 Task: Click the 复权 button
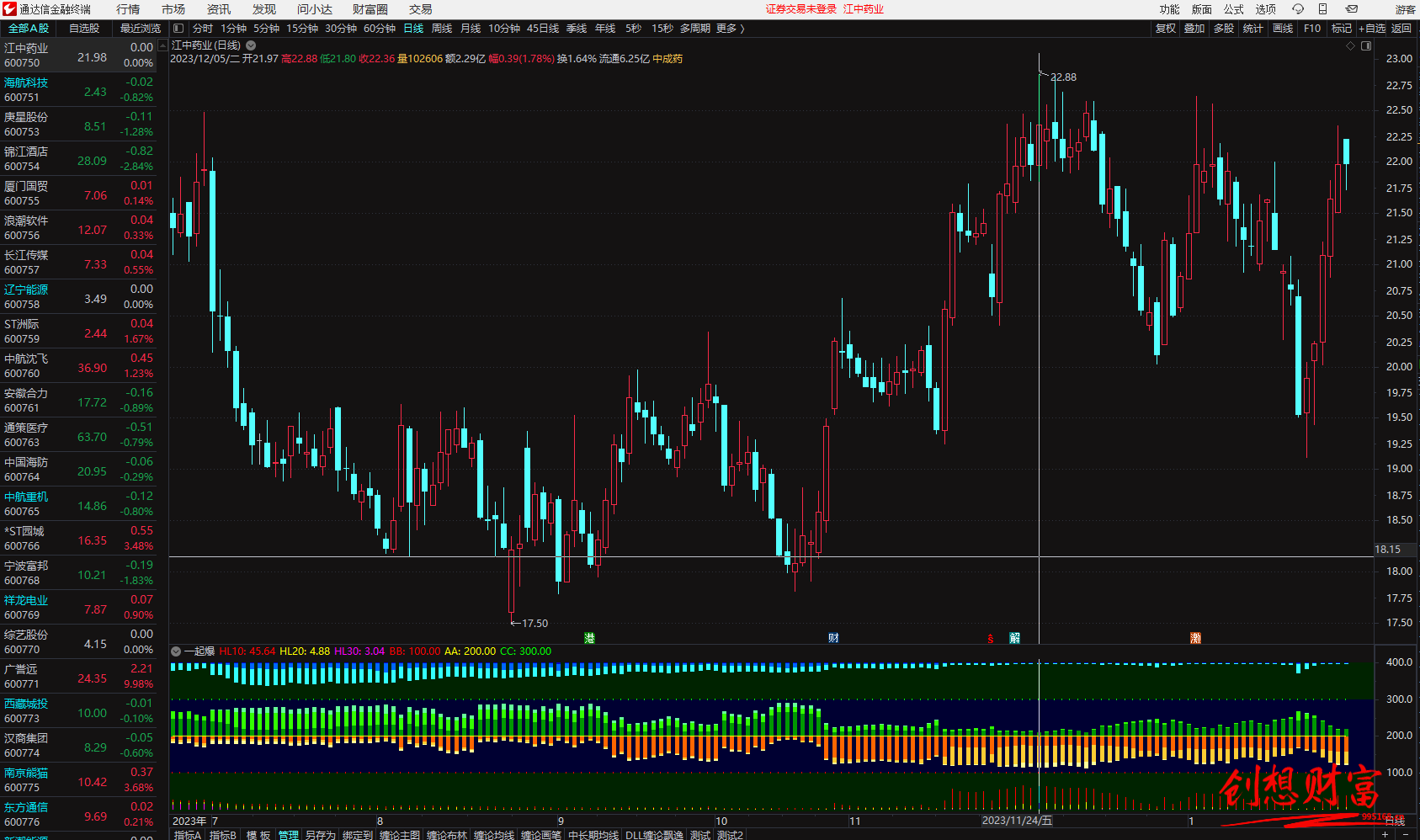(1165, 29)
